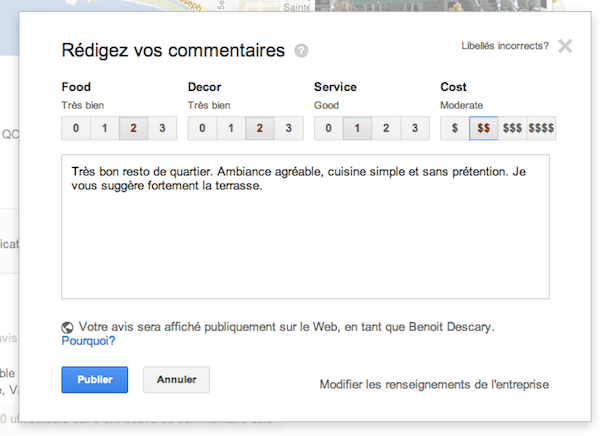Set Cost to $$ moderate
Viewport: 600px width, 436px height.
483,128
